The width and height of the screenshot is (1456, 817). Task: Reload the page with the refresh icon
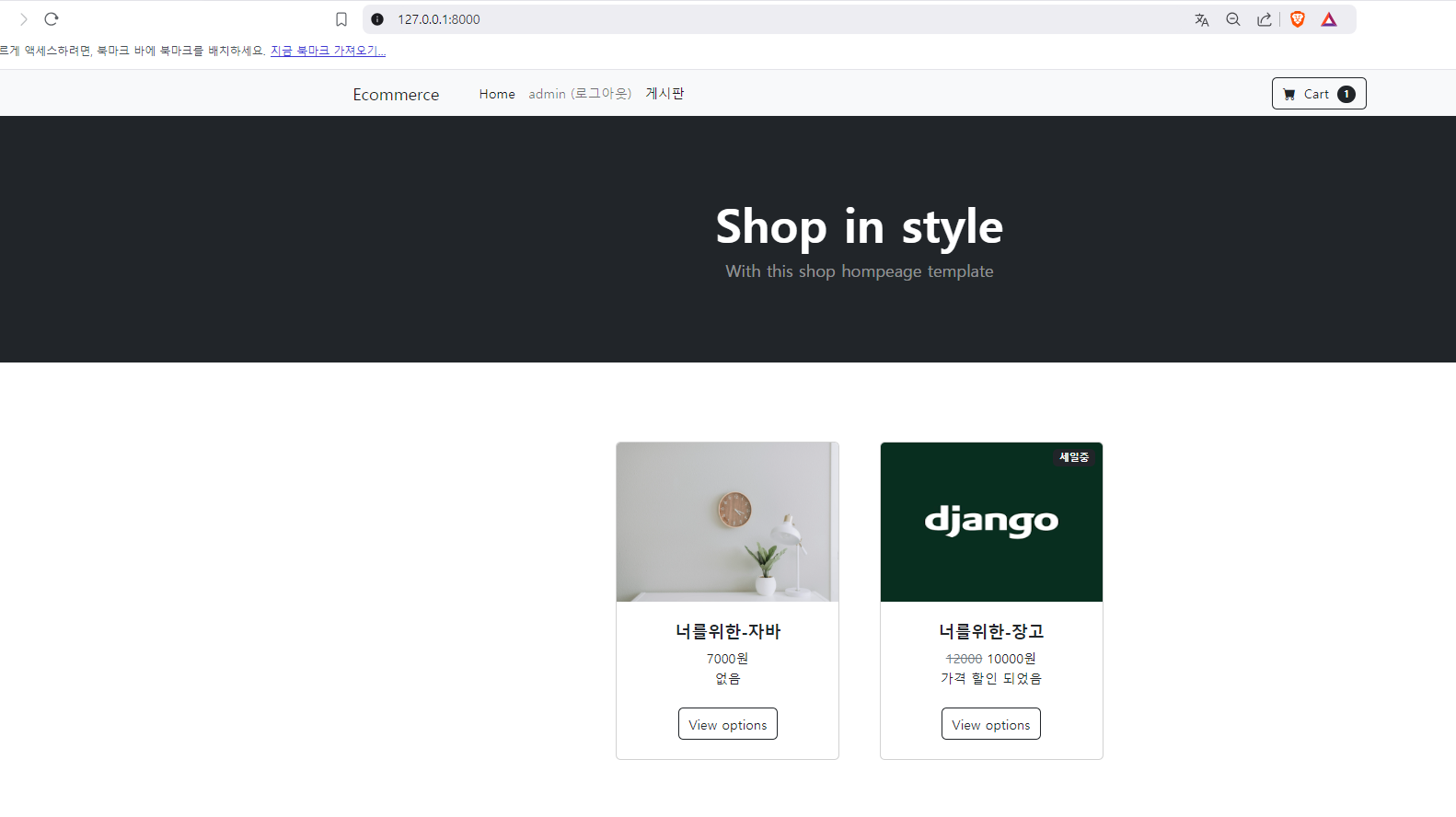pos(52,19)
